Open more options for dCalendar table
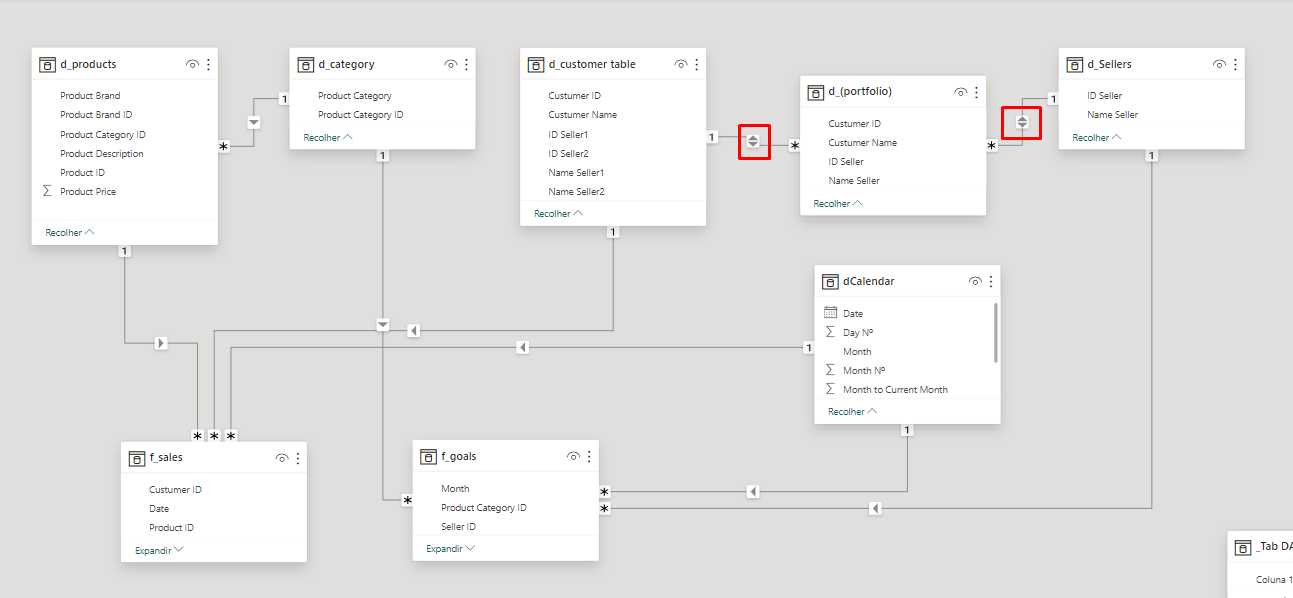Viewport: 1293px width, 598px height. [x=991, y=282]
